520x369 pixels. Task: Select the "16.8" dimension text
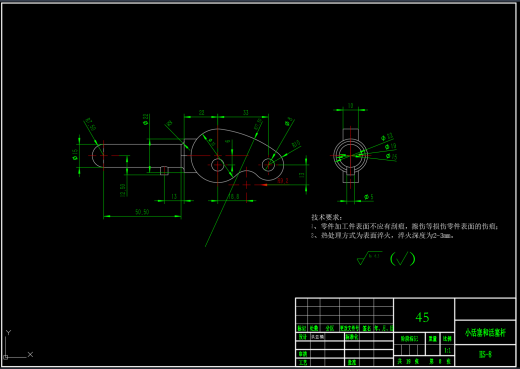pyautogui.click(x=233, y=197)
